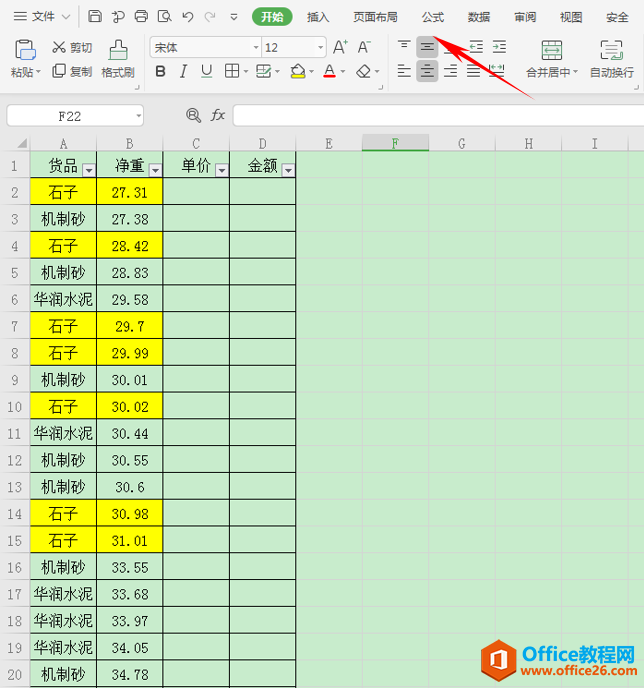Switch to the 公式 tab

[x=433, y=17]
